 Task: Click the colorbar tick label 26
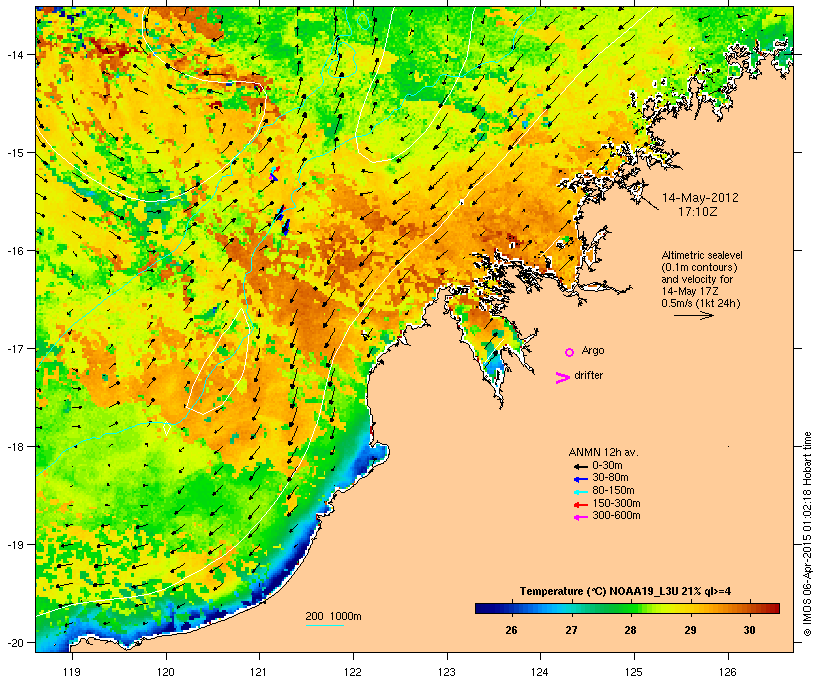pos(511,630)
